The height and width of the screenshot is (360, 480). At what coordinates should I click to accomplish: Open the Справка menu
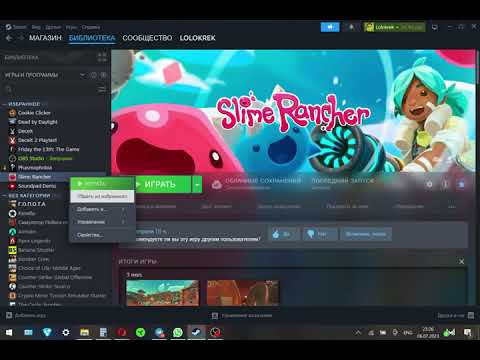(x=91, y=27)
